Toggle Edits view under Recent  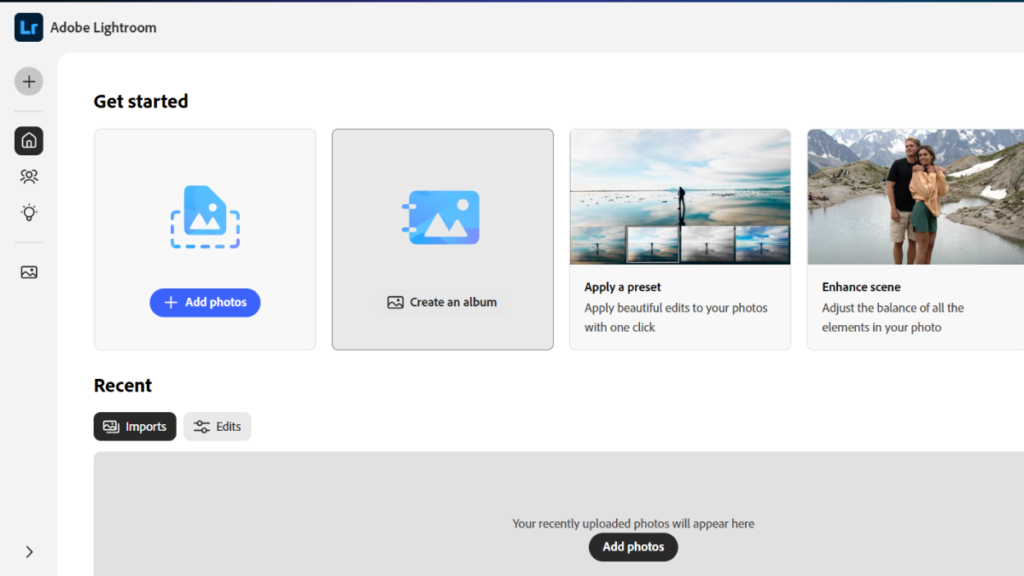pos(217,426)
